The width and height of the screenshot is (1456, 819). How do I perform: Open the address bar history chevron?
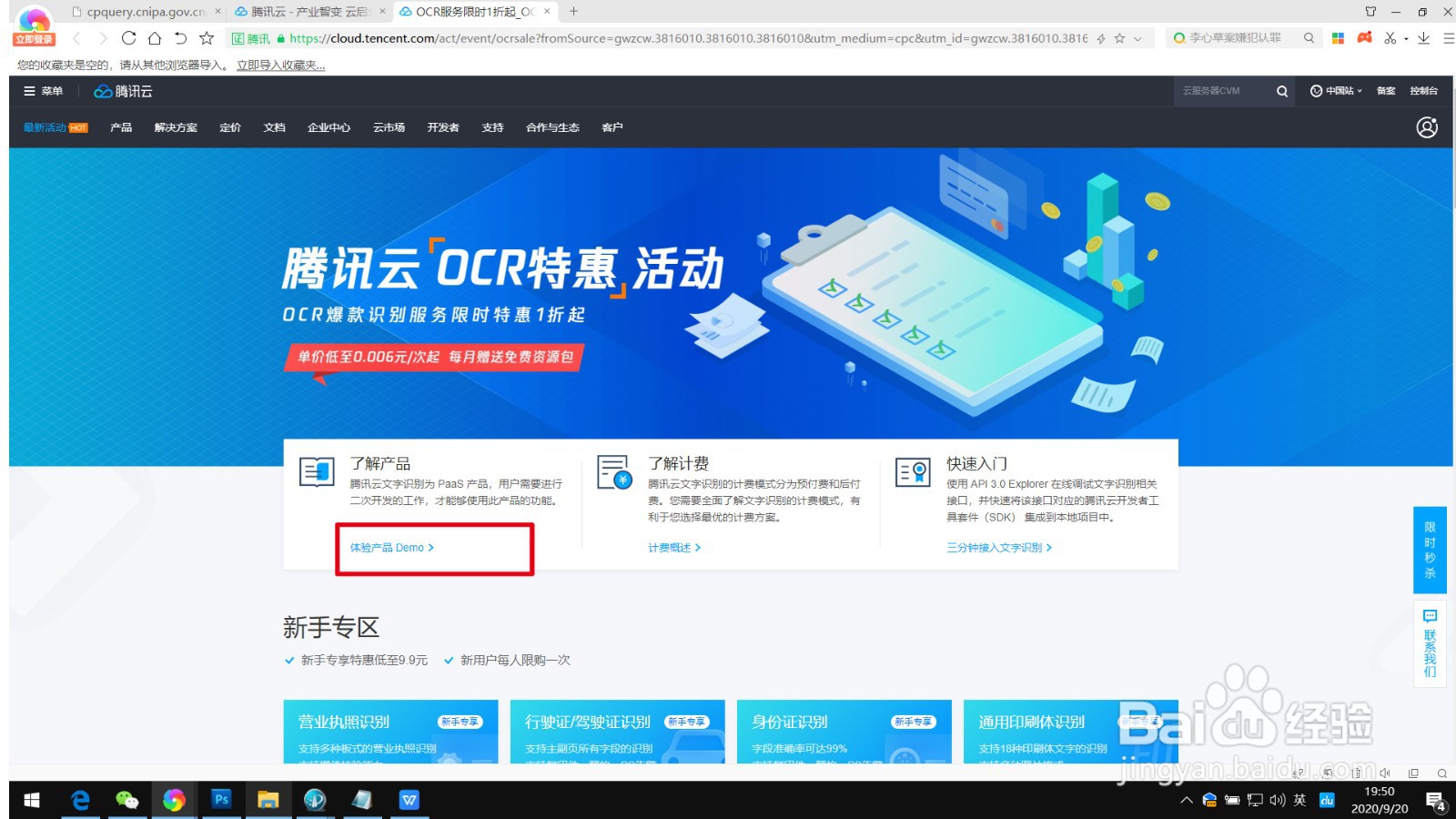tap(1137, 38)
